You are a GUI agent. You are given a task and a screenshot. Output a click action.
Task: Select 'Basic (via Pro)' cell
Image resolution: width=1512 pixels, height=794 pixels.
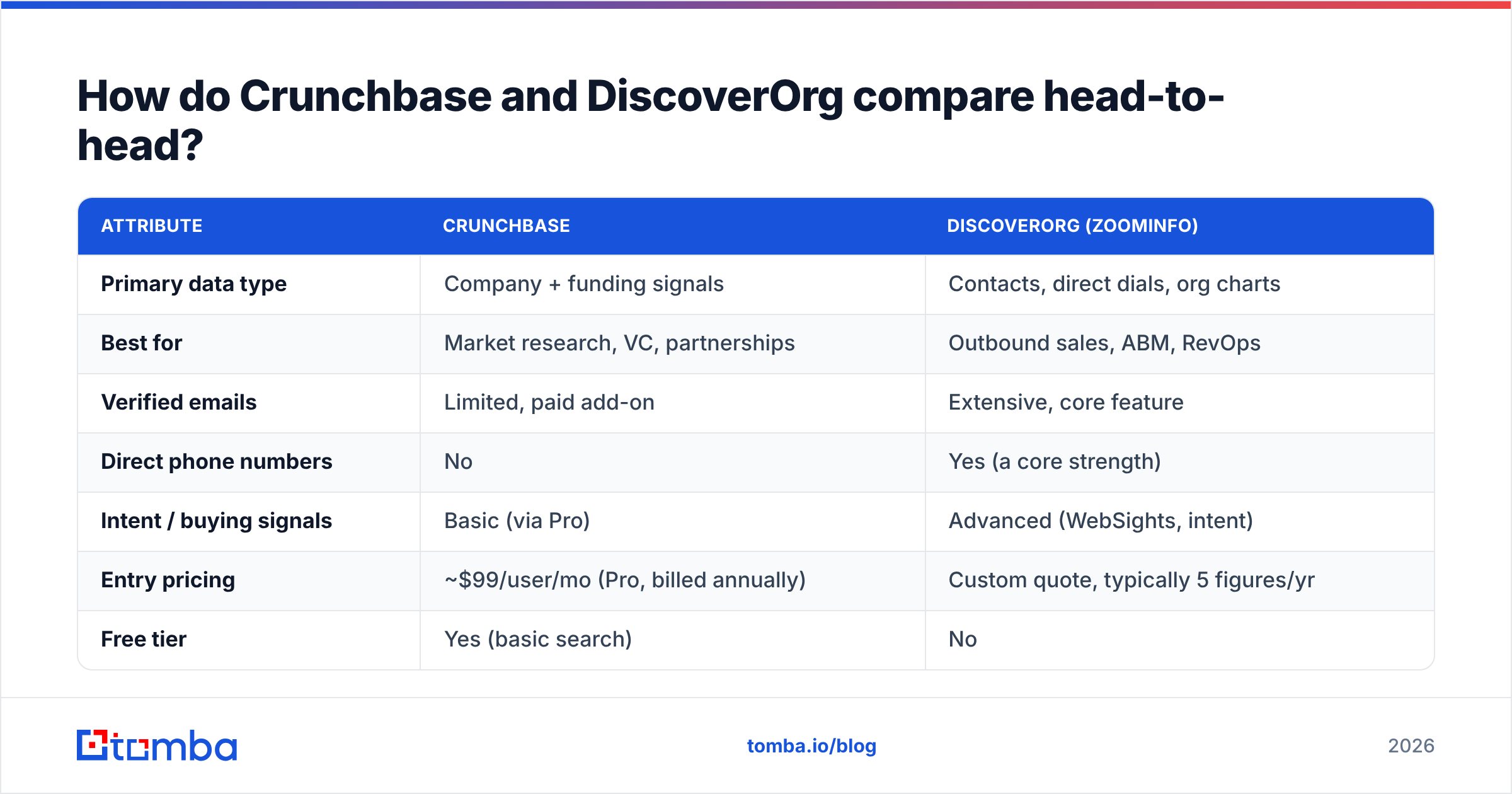tap(517, 521)
